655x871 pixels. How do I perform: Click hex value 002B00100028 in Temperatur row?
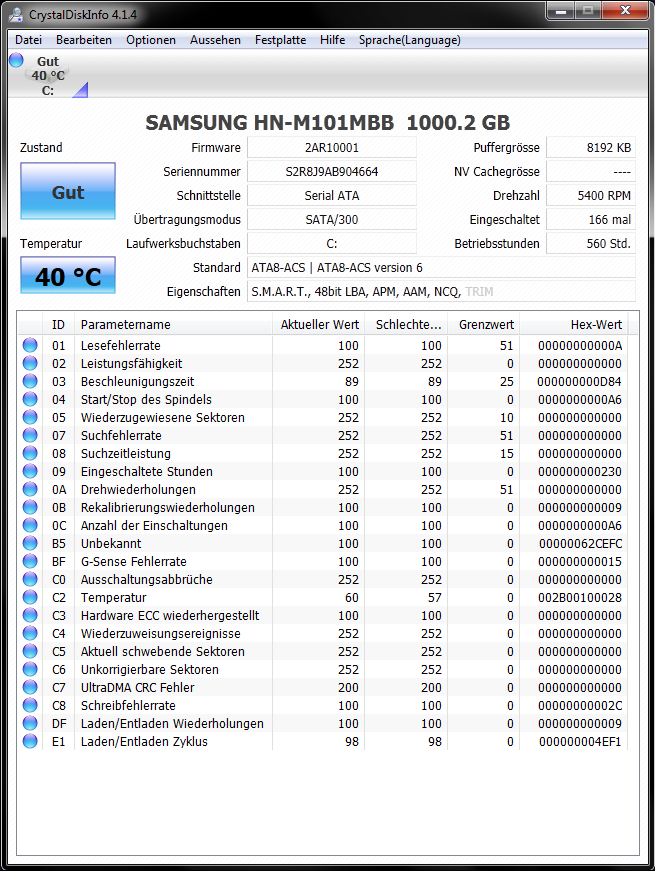(580, 598)
